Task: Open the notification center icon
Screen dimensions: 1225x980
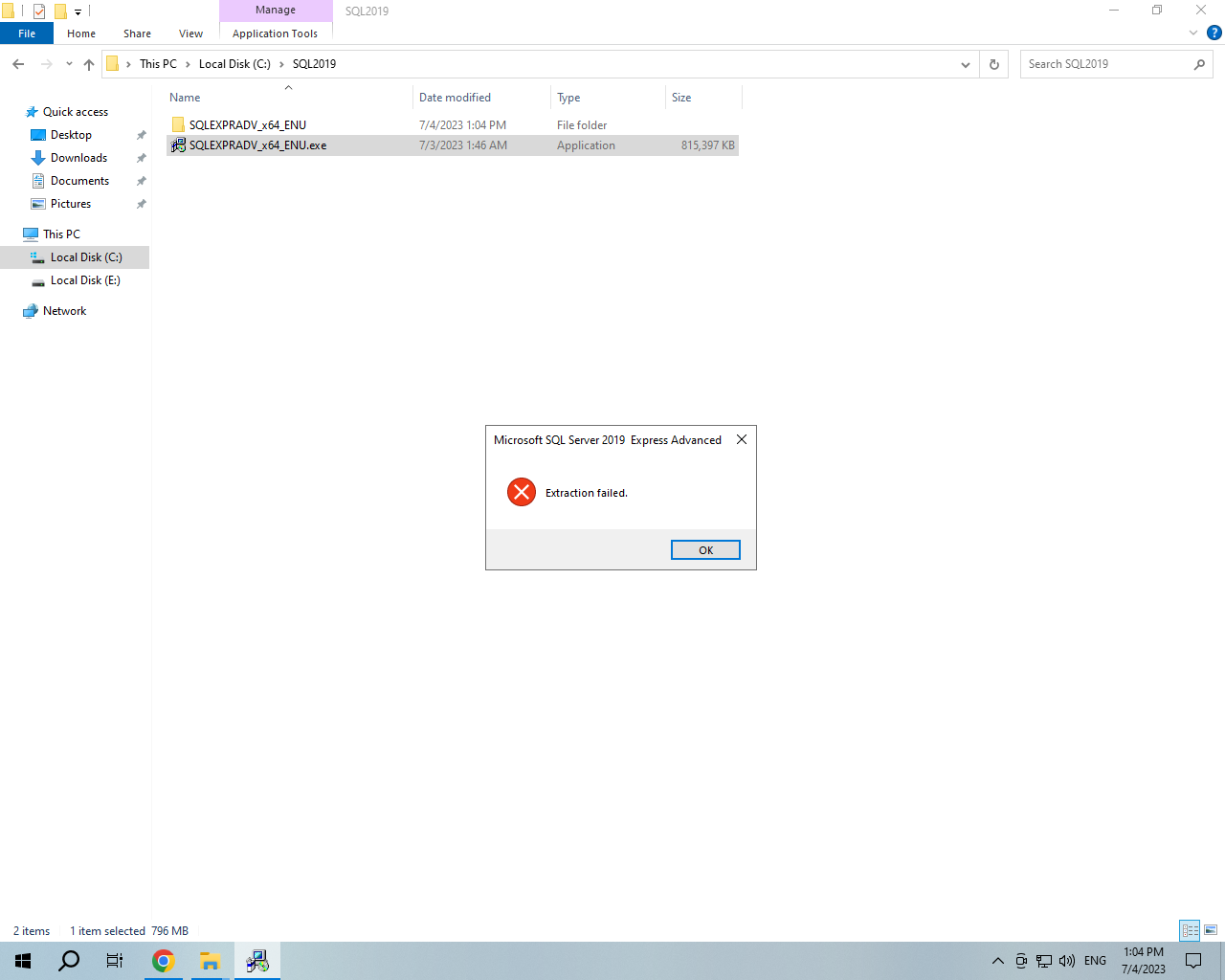Action: click(x=1193, y=961)
